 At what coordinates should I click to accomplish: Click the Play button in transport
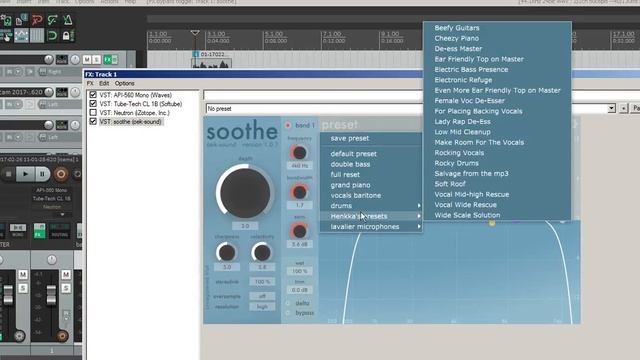tap(25, 174)
